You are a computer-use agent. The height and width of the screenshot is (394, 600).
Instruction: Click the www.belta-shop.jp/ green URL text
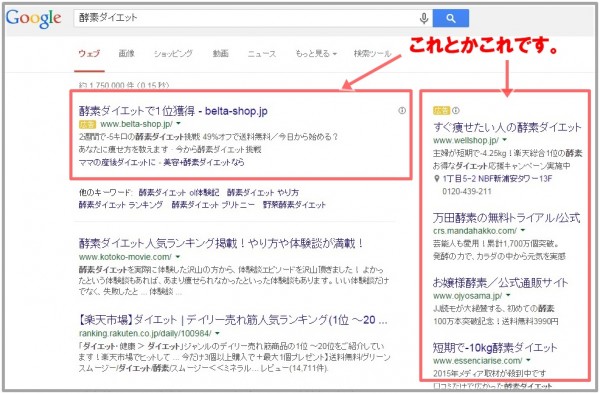pos(136,124)
